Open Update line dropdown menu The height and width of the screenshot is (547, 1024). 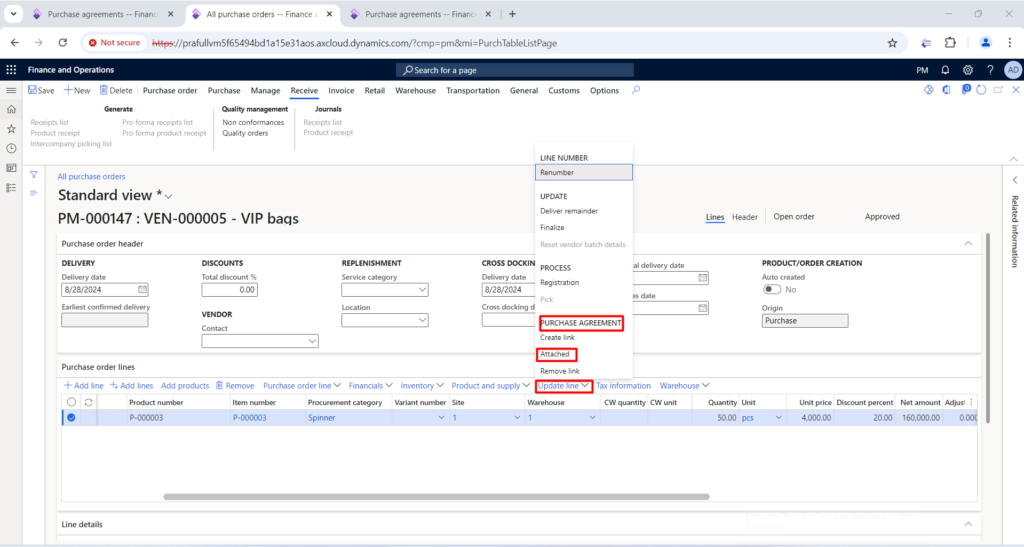coord(564,386)
